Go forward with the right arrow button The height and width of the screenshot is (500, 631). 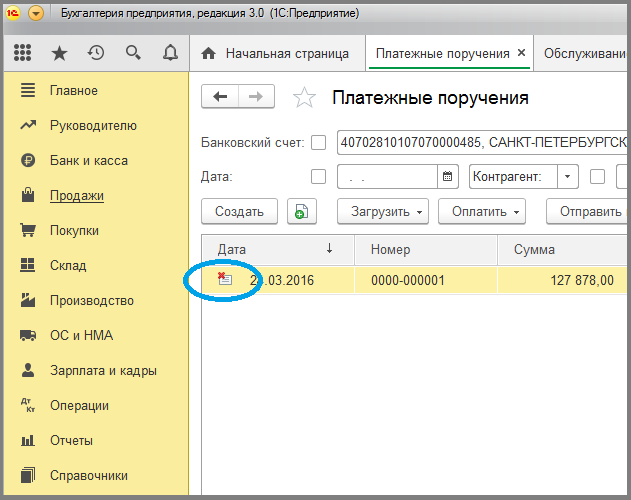[x=256, y=97]
